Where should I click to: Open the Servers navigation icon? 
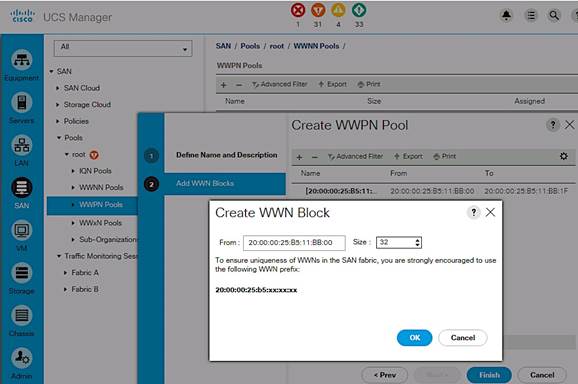22,102
